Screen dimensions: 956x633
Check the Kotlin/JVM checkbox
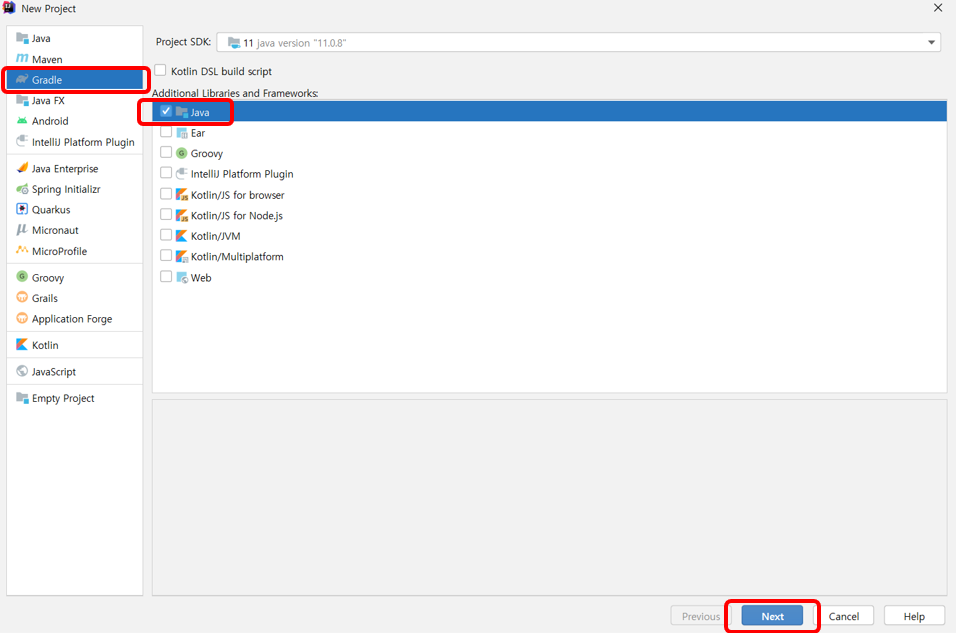[x=166, y=235]
